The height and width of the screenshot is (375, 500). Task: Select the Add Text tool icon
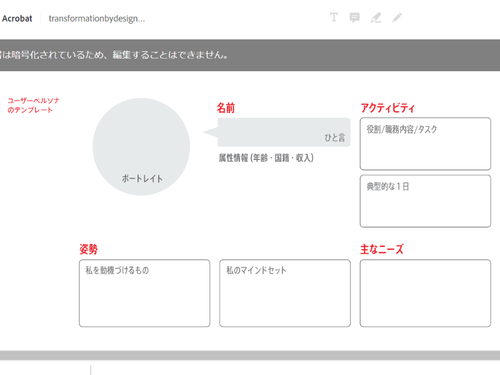coord(334,17)
